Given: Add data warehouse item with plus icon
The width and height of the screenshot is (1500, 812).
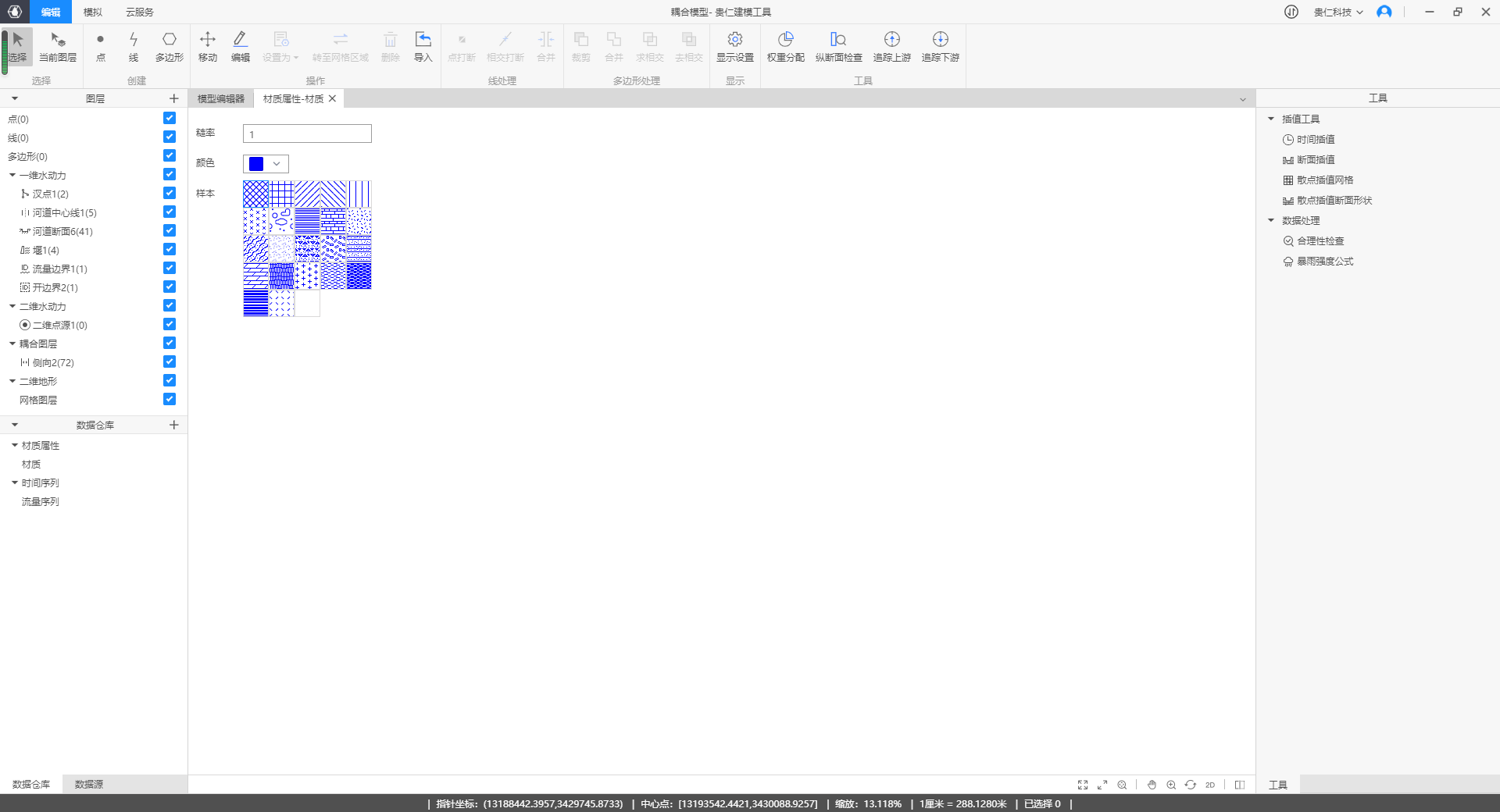Looking at the screenshot, I should (174, 425).
